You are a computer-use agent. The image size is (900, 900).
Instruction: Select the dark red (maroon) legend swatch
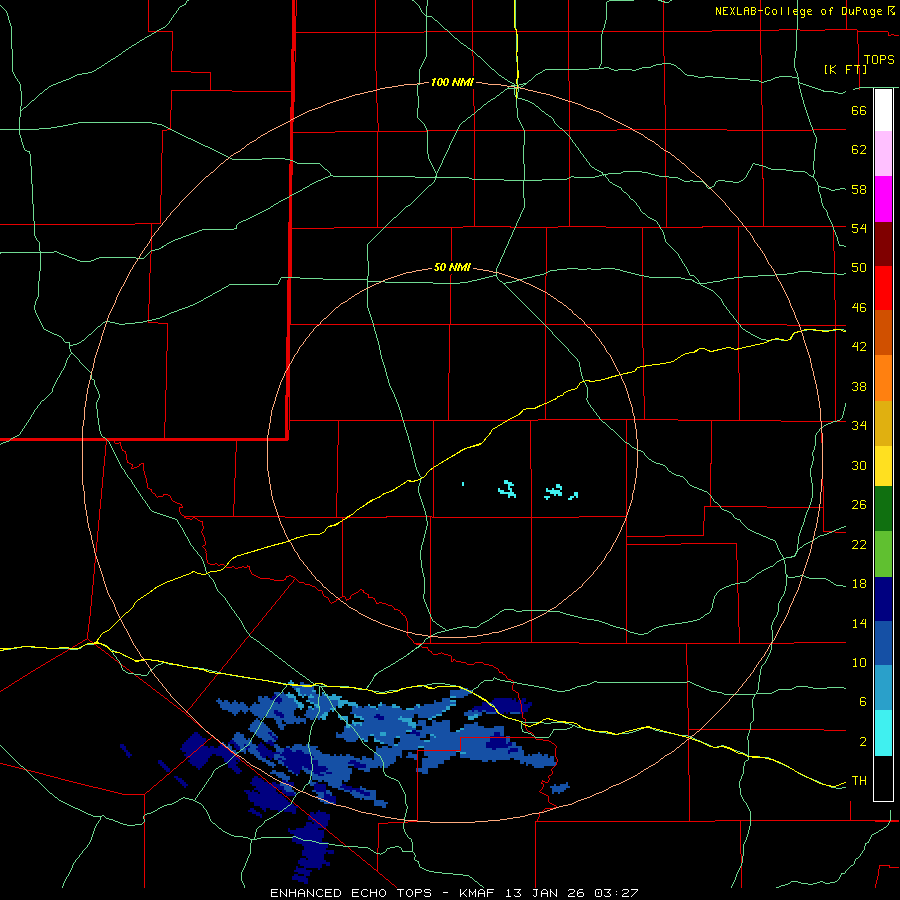pos(883,245)
